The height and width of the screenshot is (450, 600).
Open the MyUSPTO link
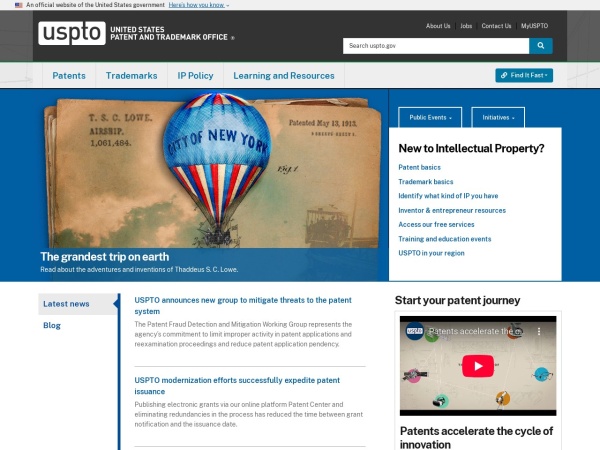point(534,26)
